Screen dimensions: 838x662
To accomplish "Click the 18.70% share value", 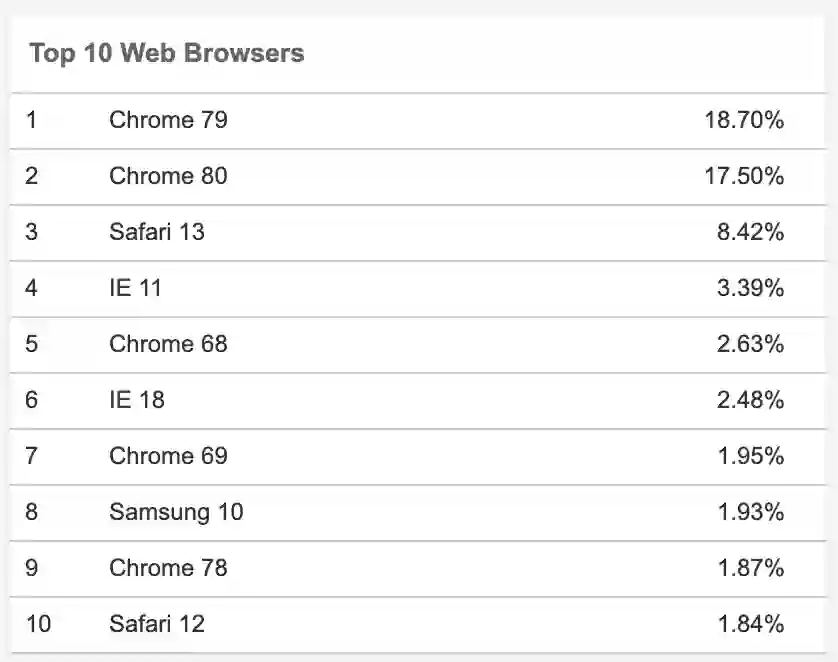I will click(743, 120).
